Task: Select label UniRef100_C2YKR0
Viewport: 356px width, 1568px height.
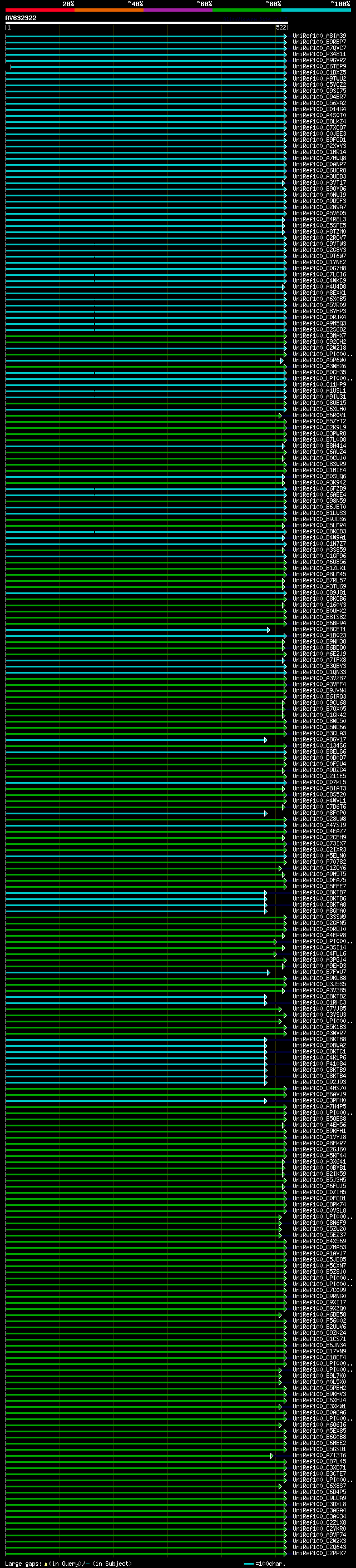Action: tap(319, 1529)
